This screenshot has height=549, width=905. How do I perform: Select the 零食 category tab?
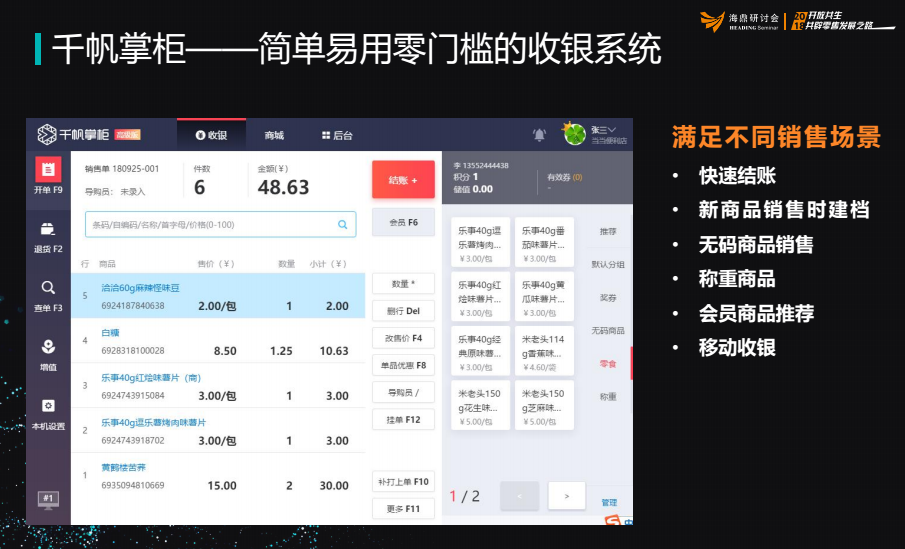pyautogui.click(x=608, y=364)
